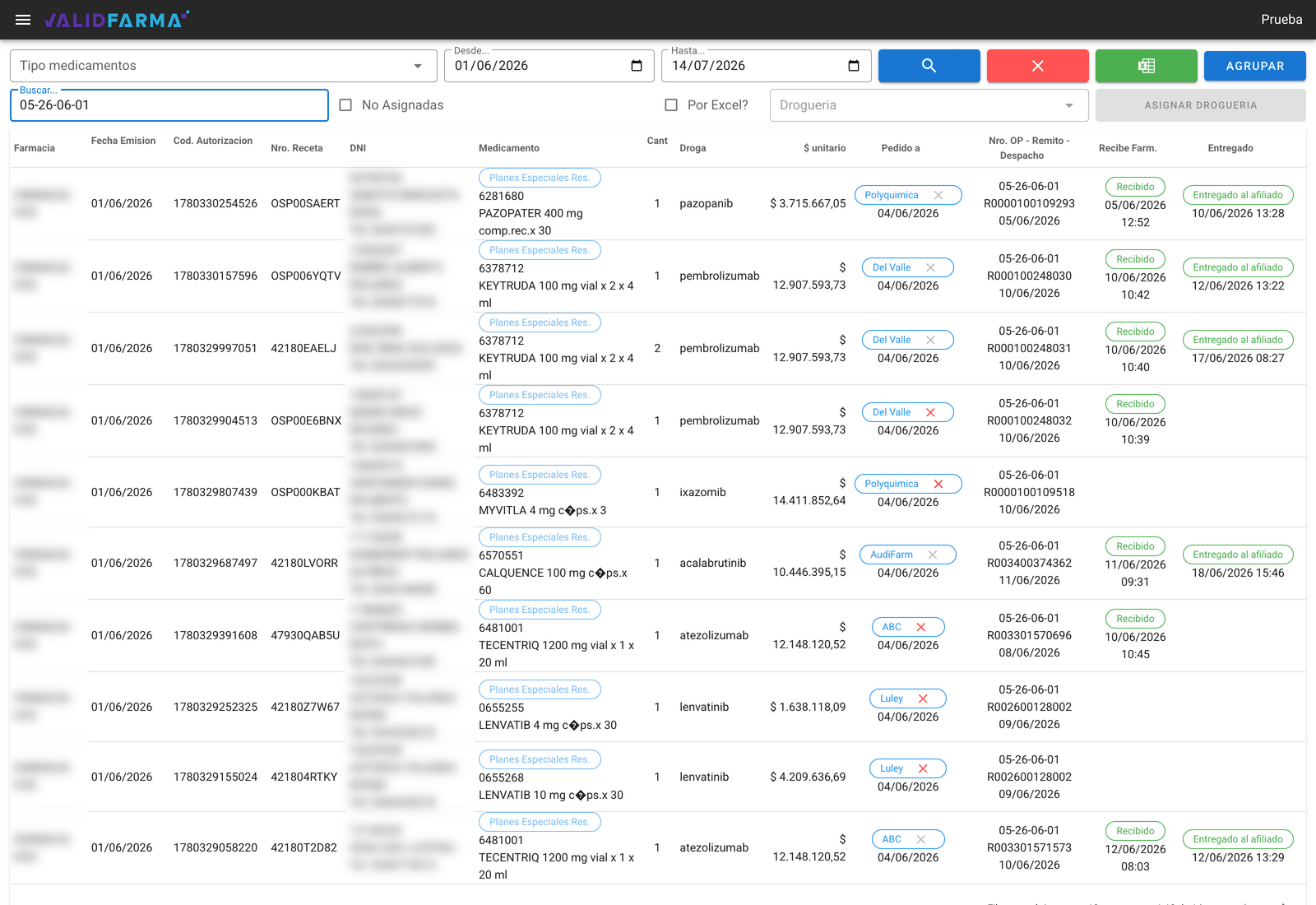1316x905 pixels.
Task: Click Planes Especiales Res. chip on ixazomib row
Action: [540, 475]
